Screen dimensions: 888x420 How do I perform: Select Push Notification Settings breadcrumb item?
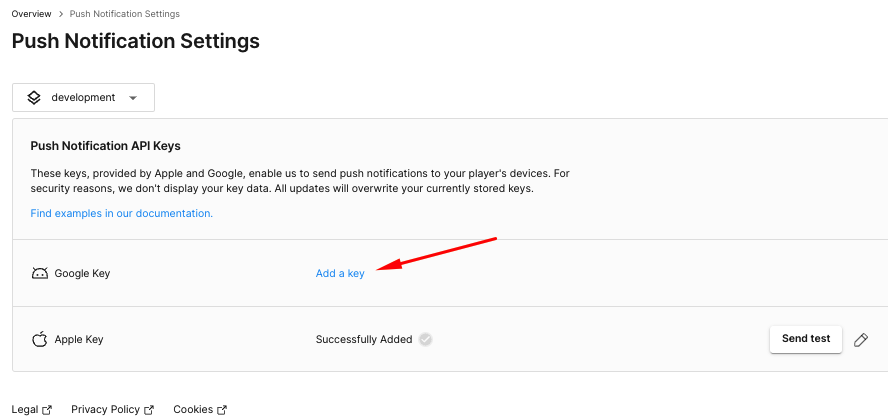[x=125, y=14]
